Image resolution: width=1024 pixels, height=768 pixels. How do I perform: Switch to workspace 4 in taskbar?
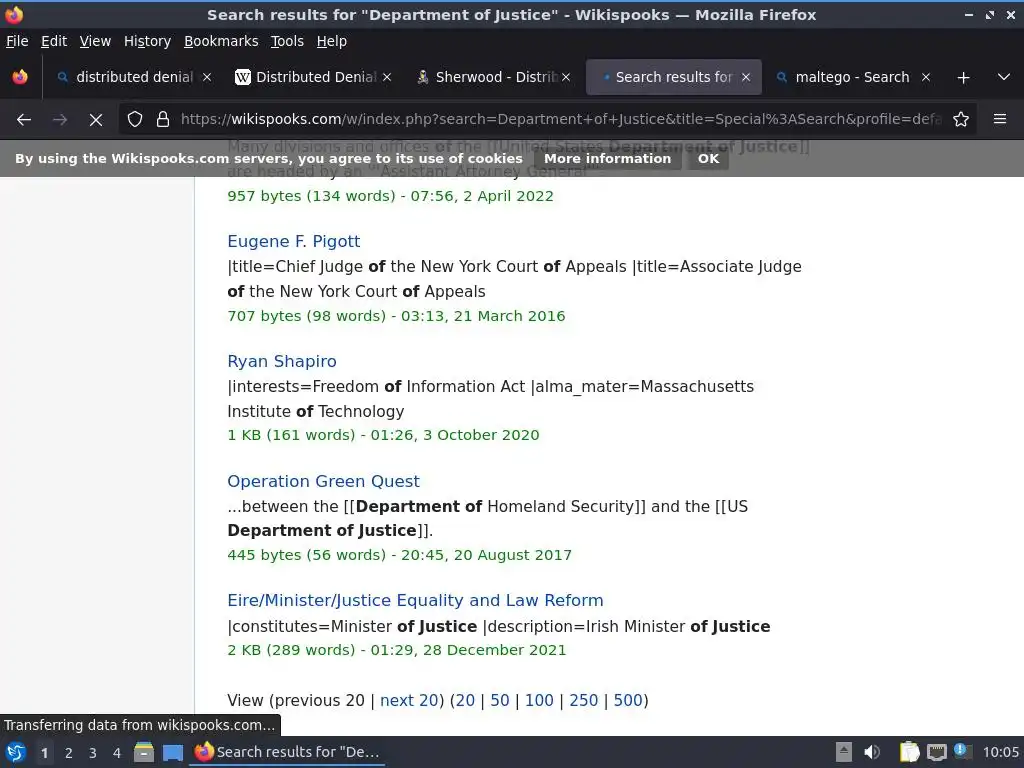(x=117, y=753)
